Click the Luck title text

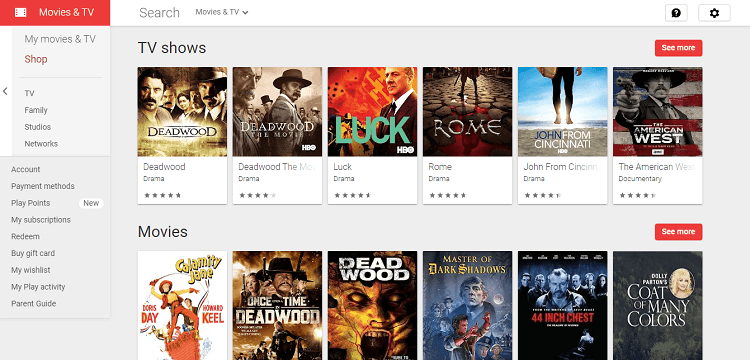point(342,167)
